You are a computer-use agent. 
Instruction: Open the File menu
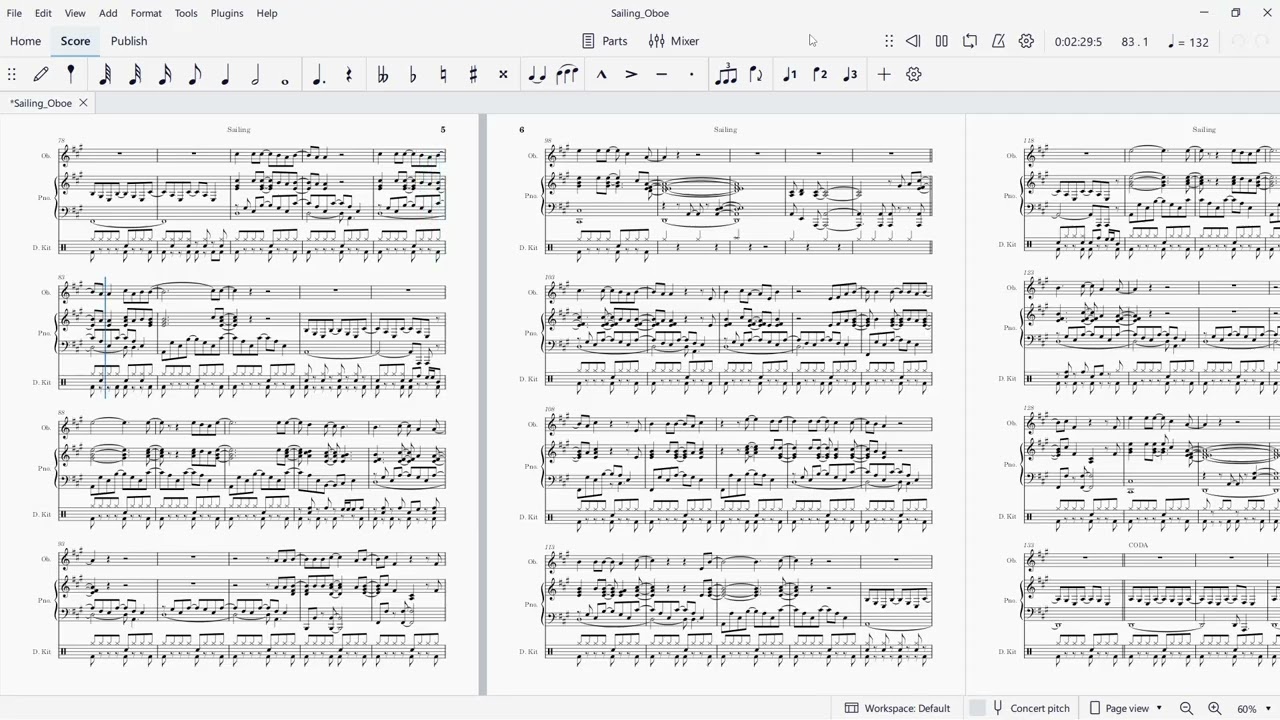click(14, 13)
